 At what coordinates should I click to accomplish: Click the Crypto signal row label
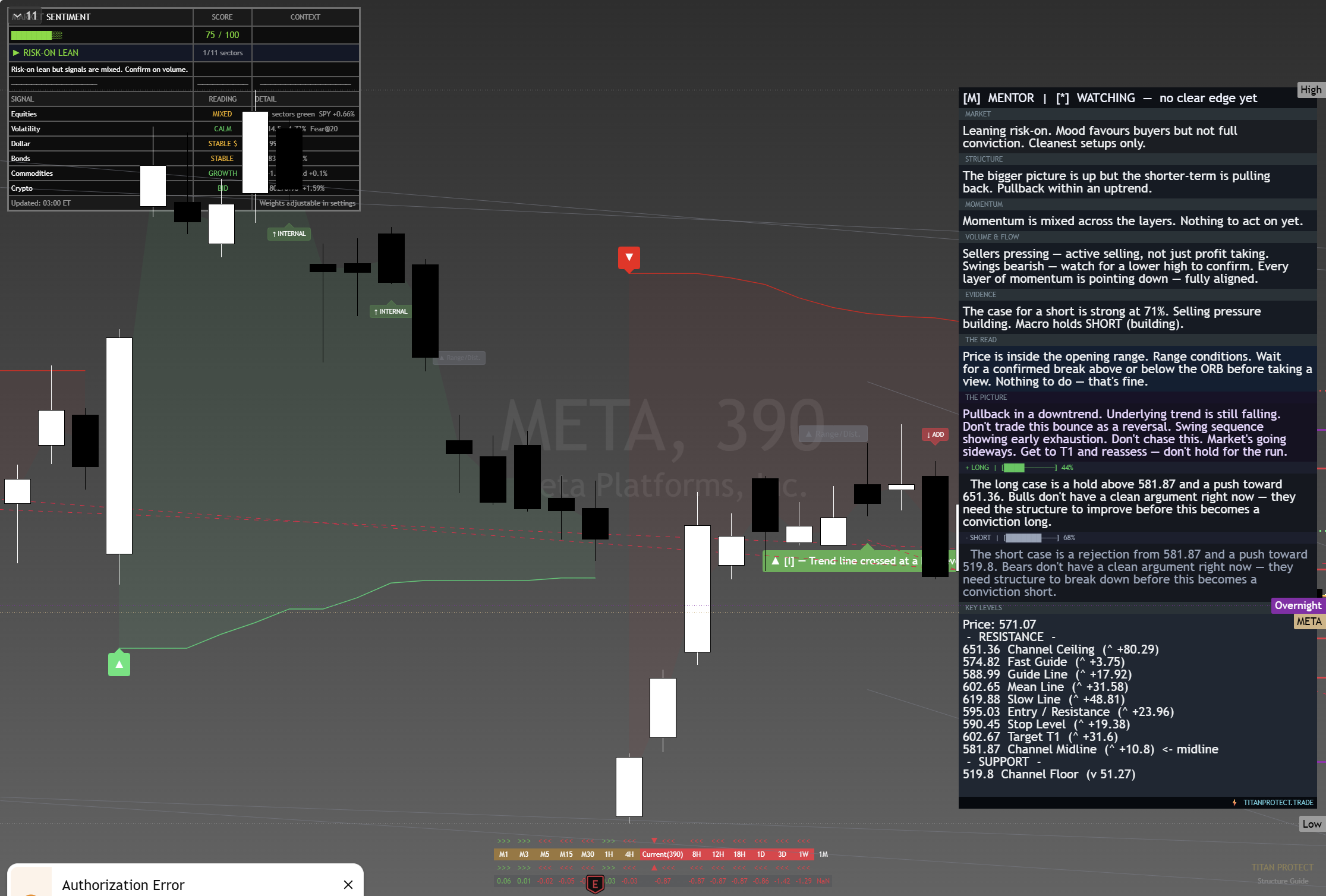22,188
